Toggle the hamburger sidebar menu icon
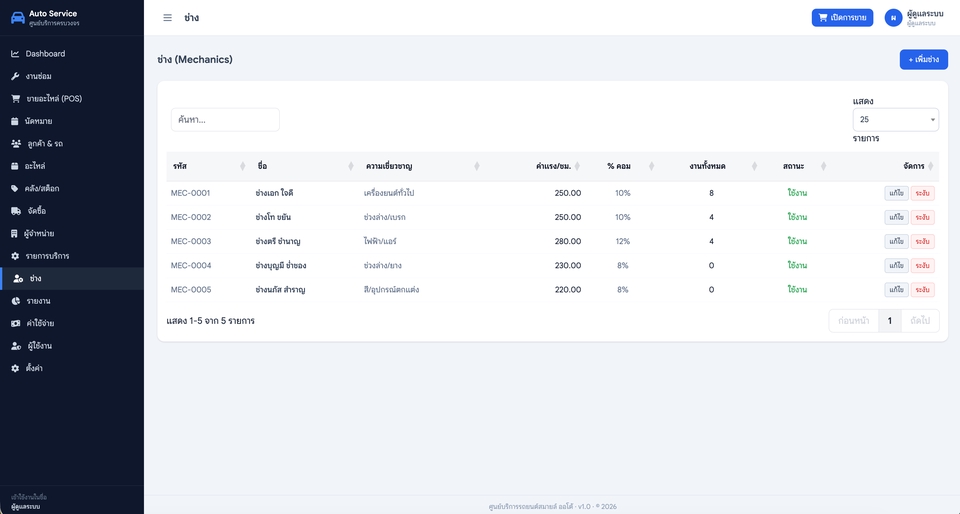The image size is (960, 514). 167,18
